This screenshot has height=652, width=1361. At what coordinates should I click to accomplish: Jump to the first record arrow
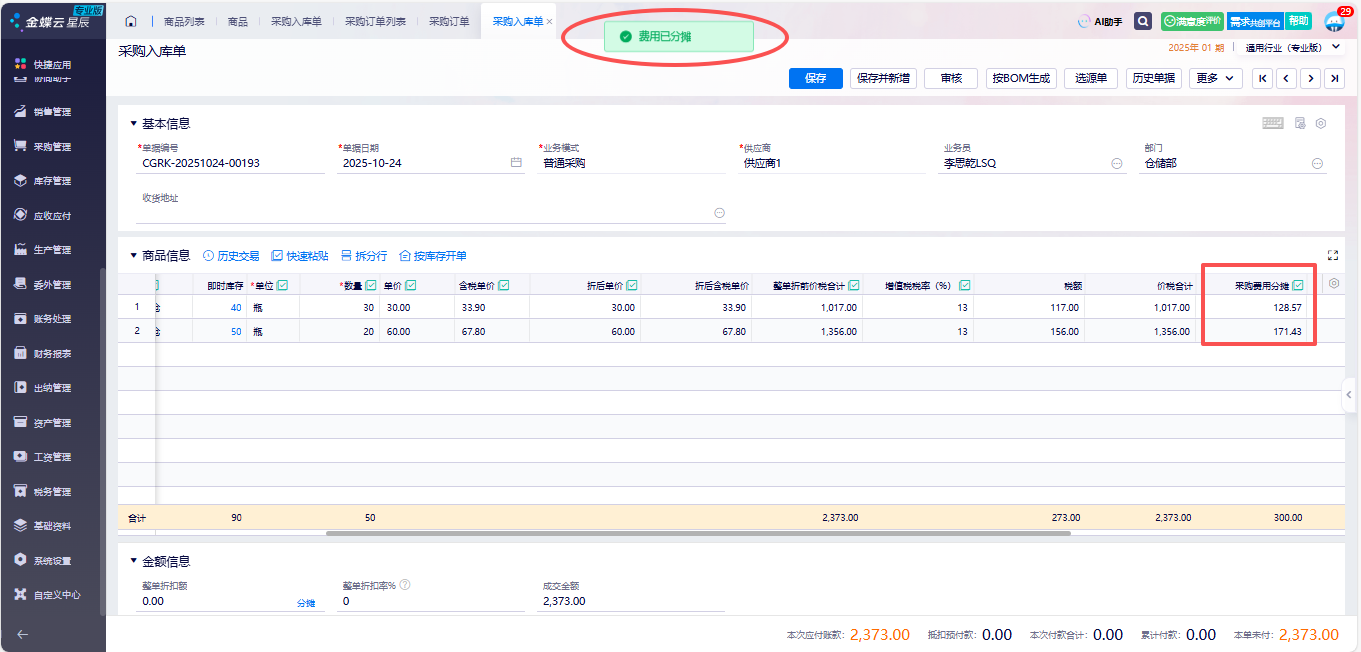tap(1262, 78)
